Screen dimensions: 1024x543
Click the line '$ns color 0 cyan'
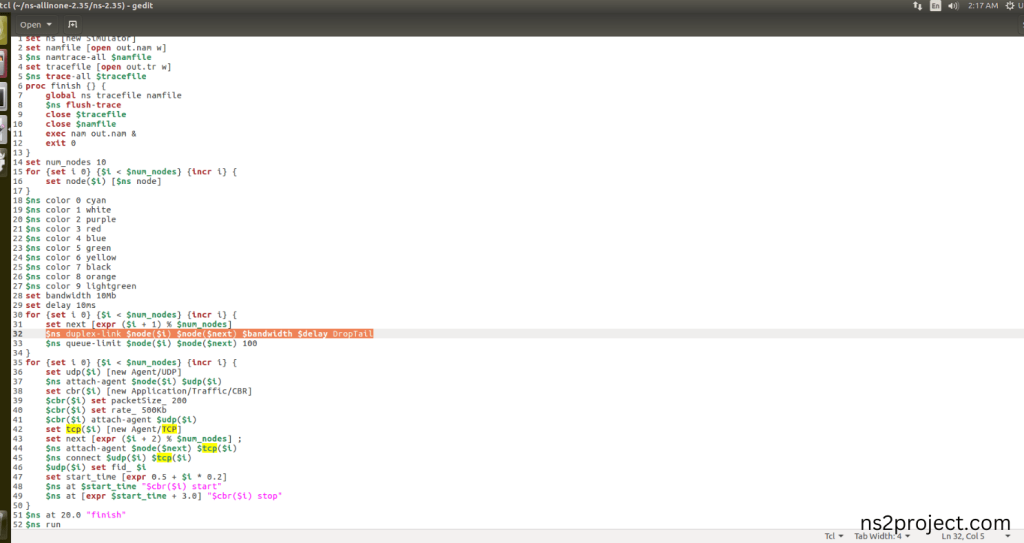(x=65, y=201)
